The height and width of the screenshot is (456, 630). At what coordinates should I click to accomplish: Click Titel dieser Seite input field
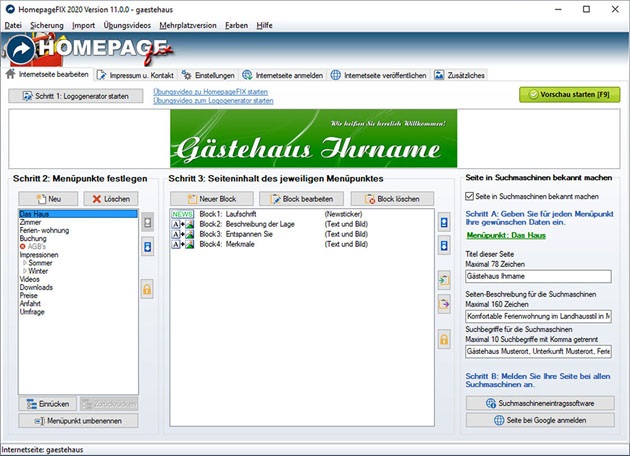538,276
